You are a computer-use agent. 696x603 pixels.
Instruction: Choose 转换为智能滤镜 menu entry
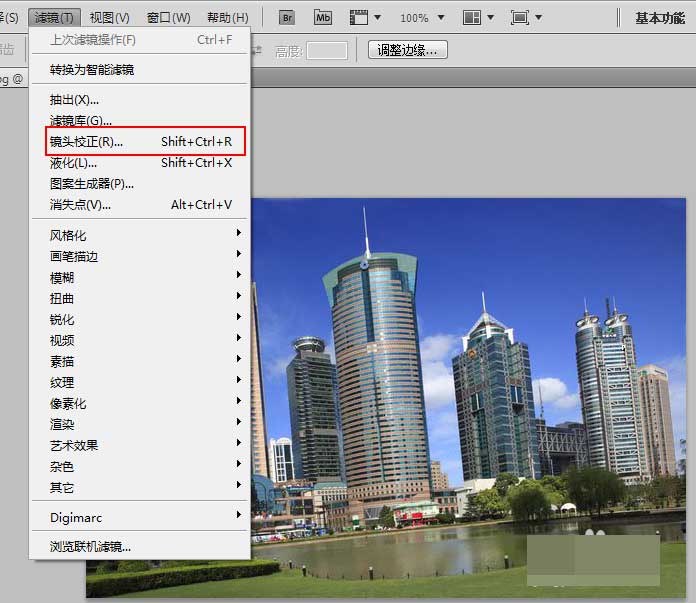pyautogui.click(x=139, y=70)
